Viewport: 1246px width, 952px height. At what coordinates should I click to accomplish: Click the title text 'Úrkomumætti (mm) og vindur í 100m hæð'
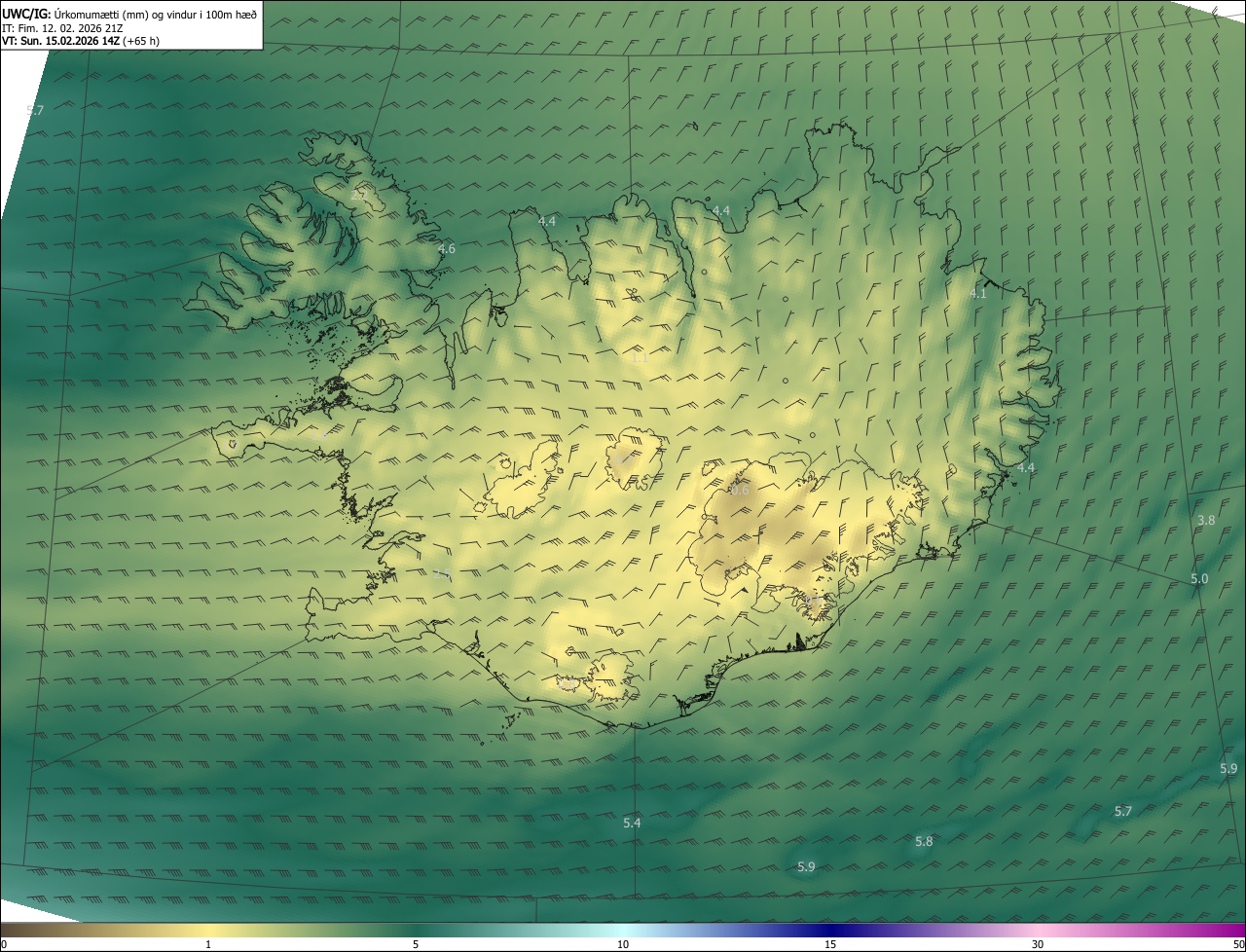pyautogui.click(x=156, y=14)
